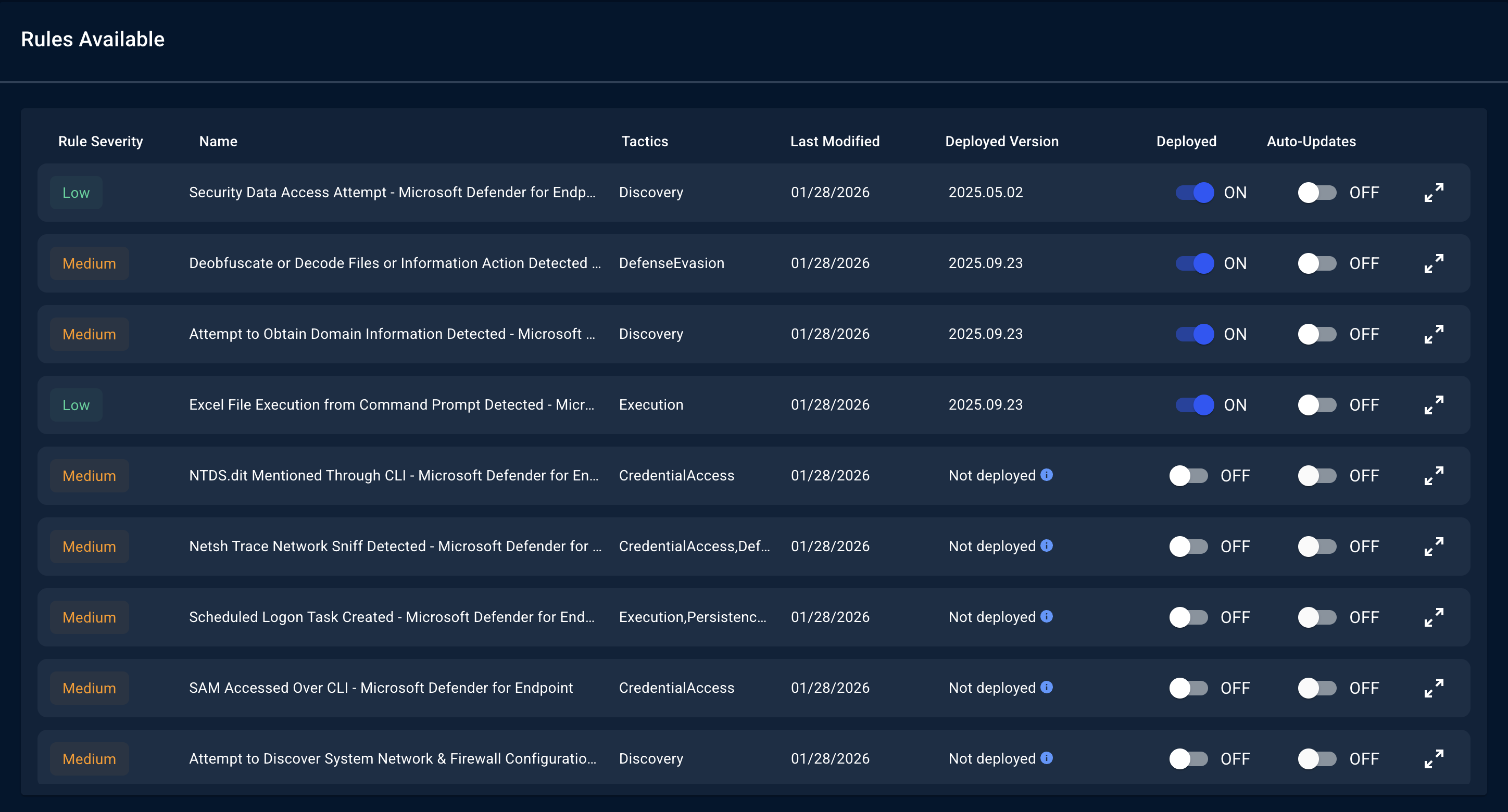
Task: Open SAM Accessed Over CLI rule name
Action: pos(381,688)
